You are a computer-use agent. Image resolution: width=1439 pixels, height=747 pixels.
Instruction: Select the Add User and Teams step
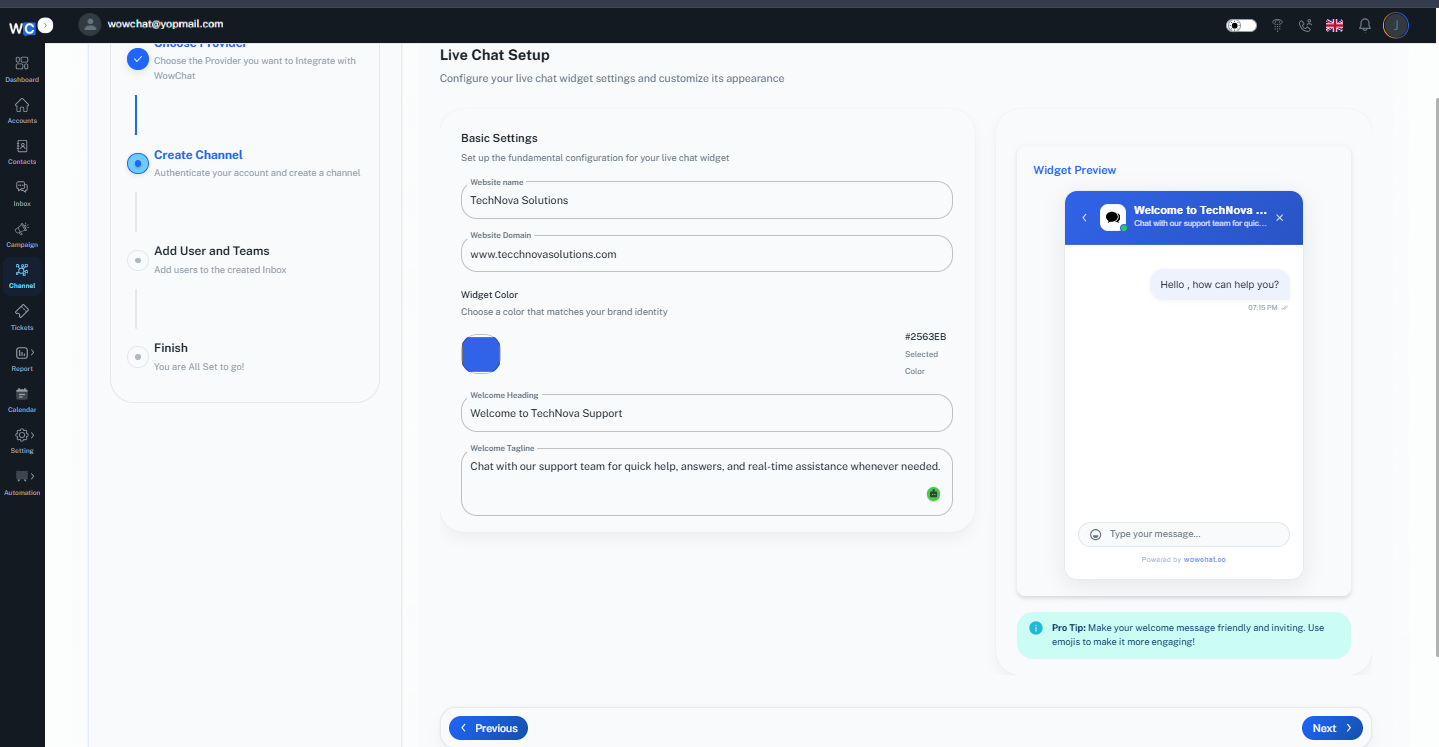pos(211,251)
